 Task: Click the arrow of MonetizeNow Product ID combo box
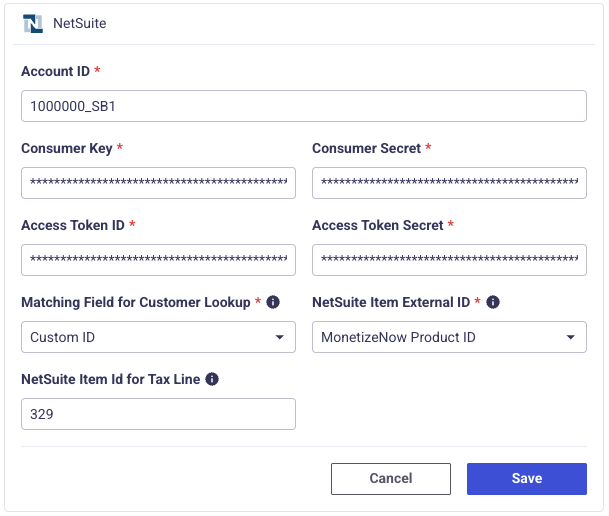[571, 337]
